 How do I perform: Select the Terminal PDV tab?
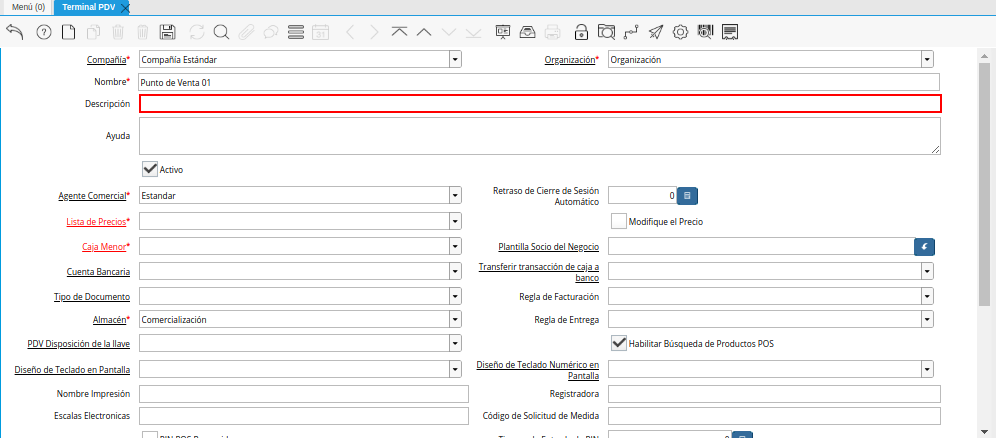87,7
